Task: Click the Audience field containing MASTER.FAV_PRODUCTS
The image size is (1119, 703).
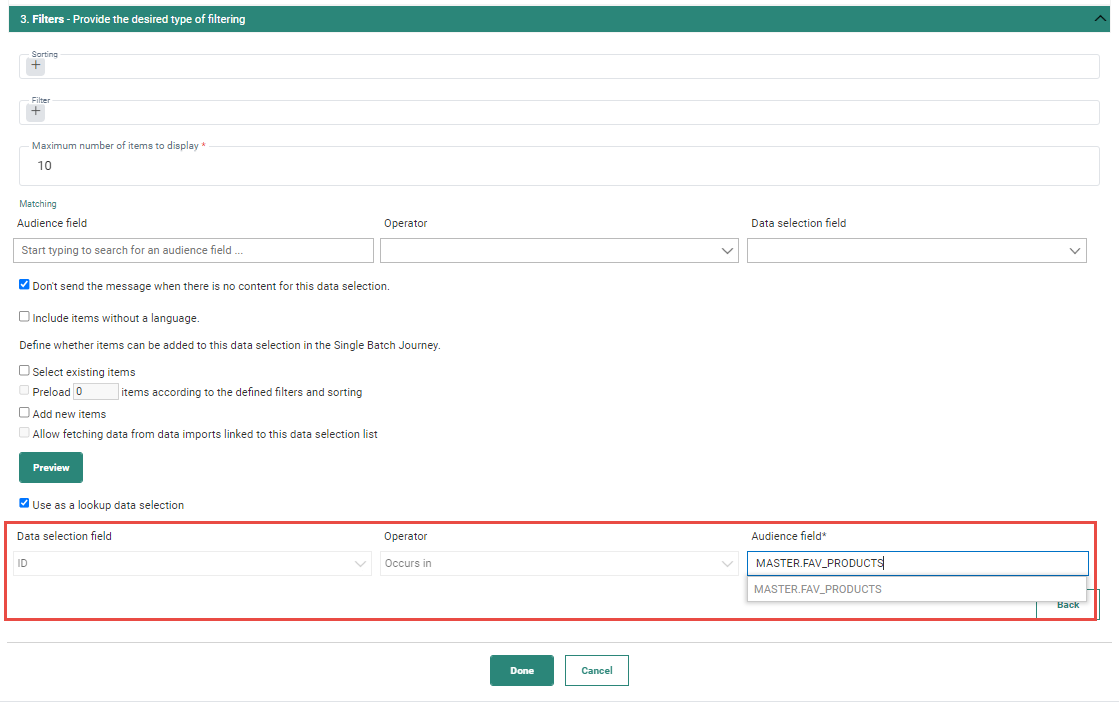Action: click(917, 563)
